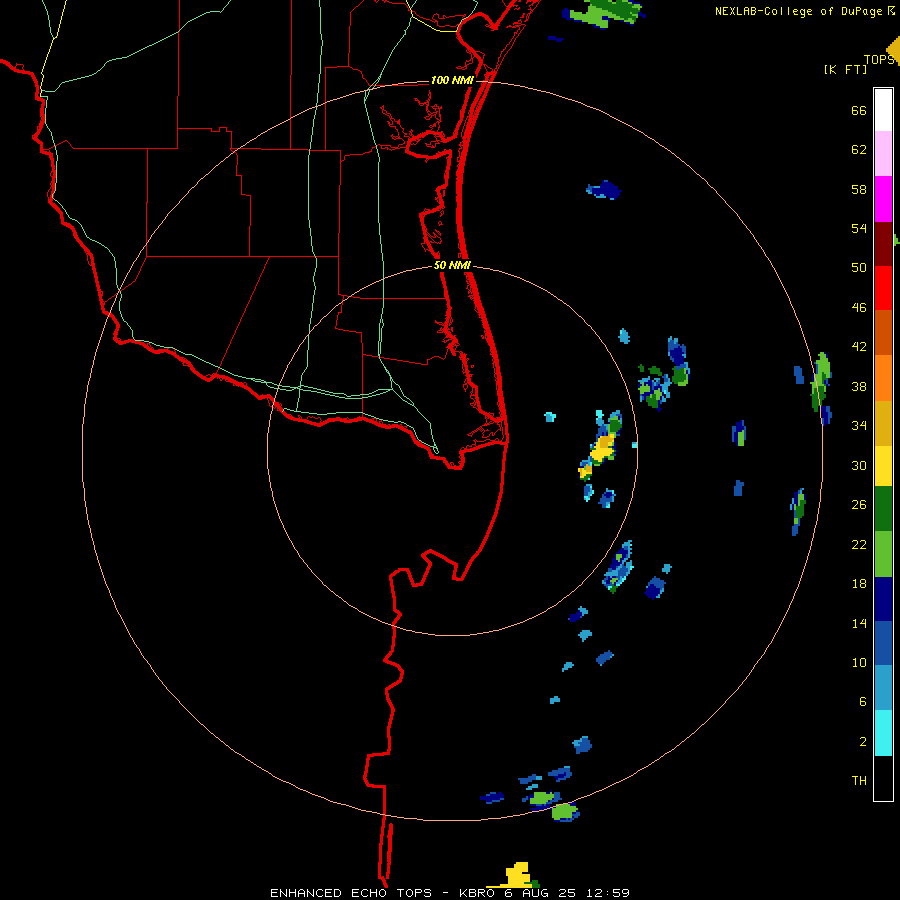Viewport: 900px width, 900px height.
Task: Click the bright yellow legend swatch
Action: 883,466
